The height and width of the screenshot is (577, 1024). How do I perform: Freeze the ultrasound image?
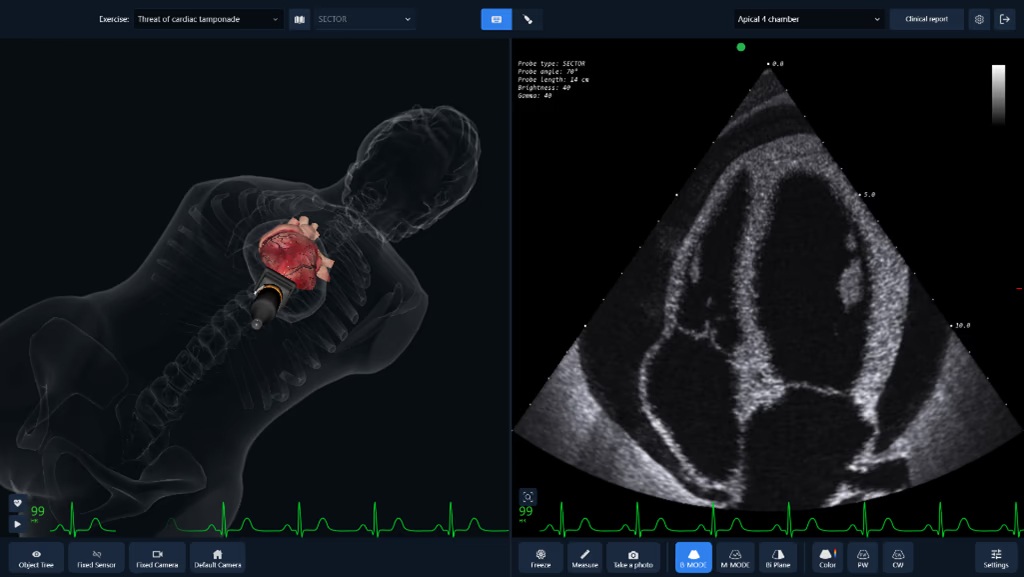(x=541, y=558)
